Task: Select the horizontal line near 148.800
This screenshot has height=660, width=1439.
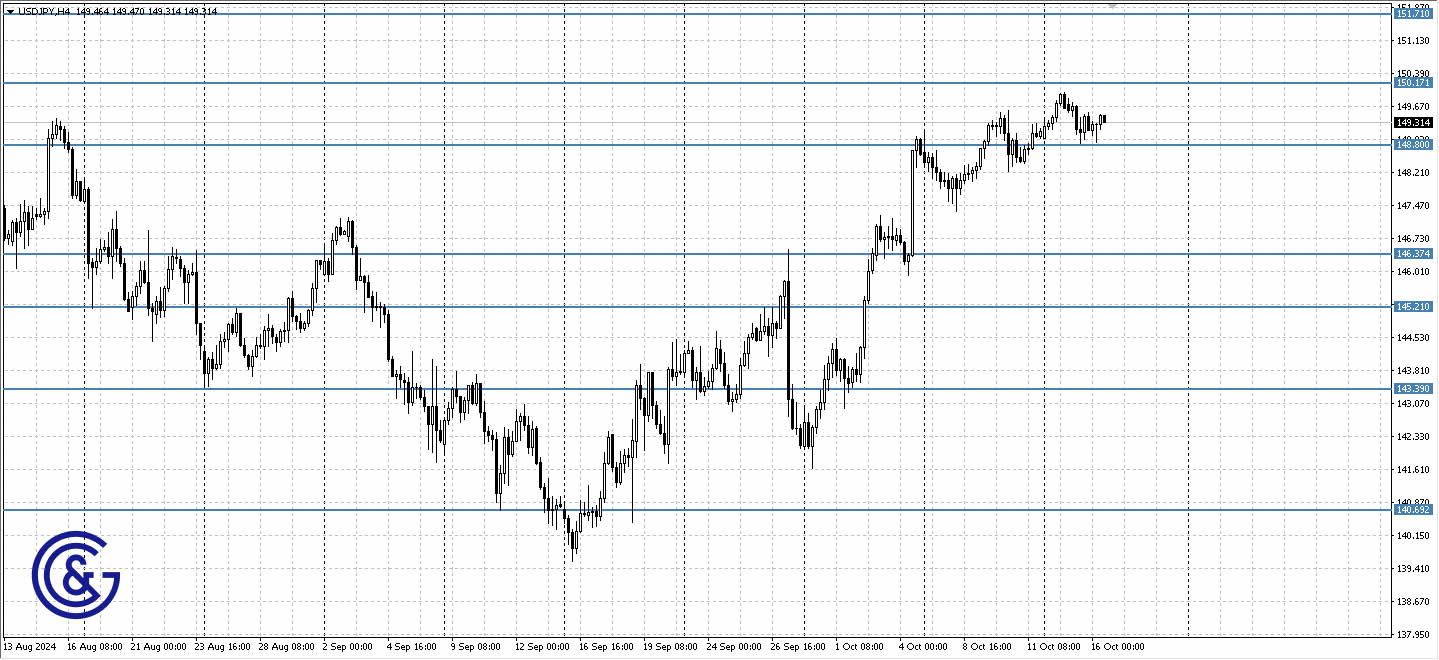Action: [x=600, y=145]
